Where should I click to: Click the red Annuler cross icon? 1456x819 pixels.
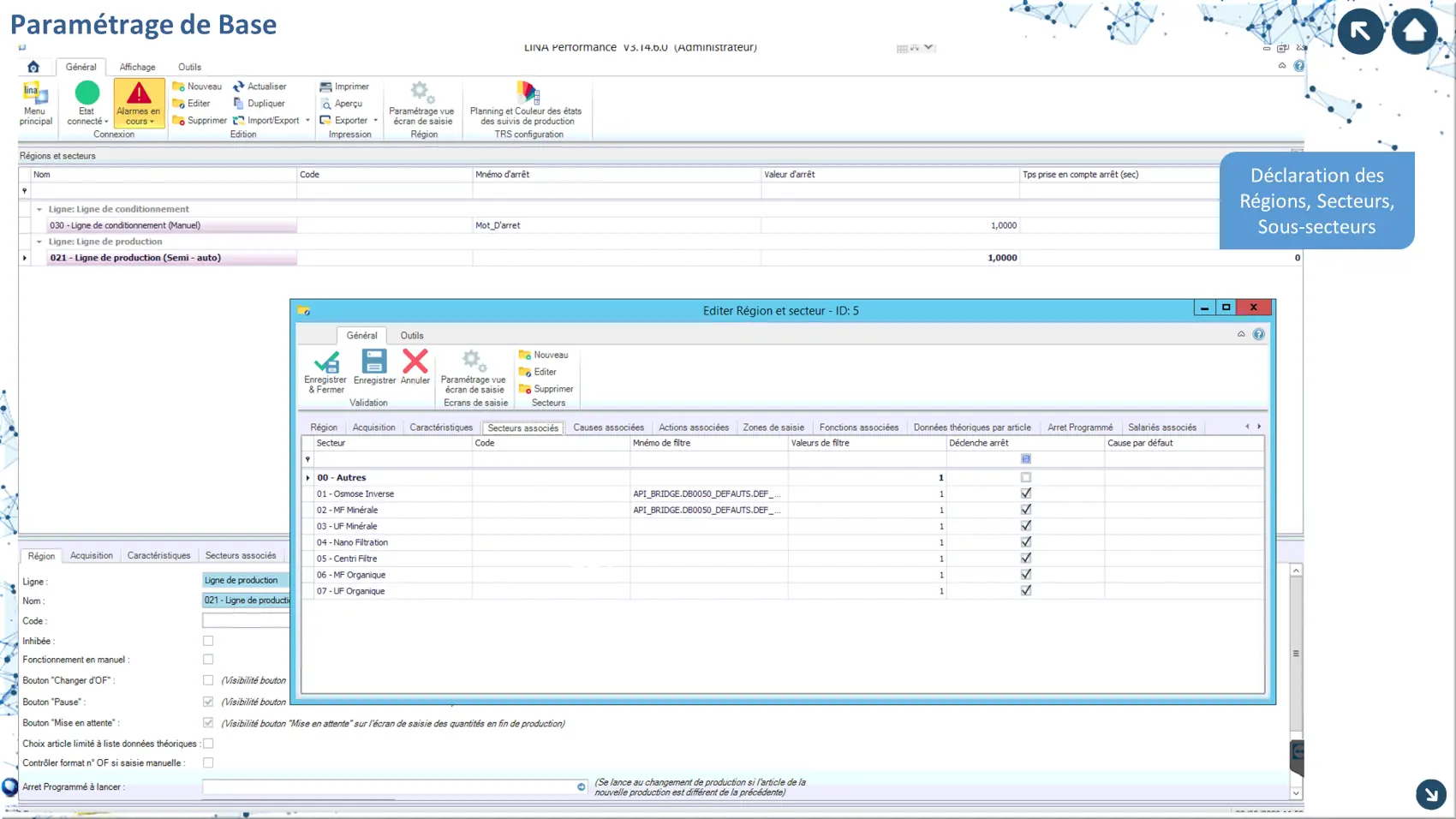pos(415,362)
